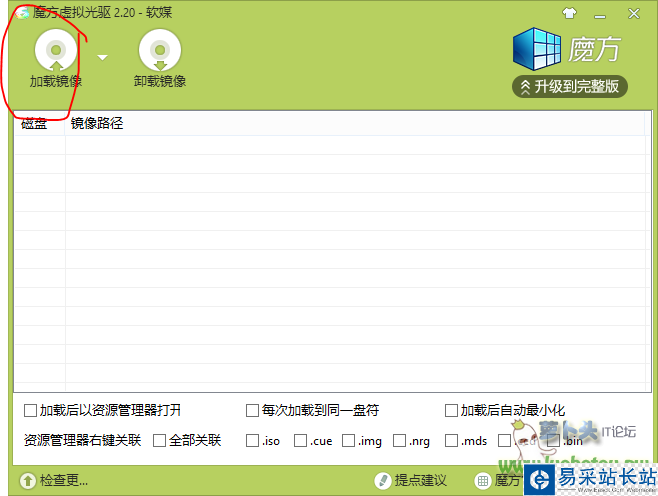The width and height of the screenshot is (658, 496).
Task: Check the .nrg association checkbox
Action: click(400, 441)
